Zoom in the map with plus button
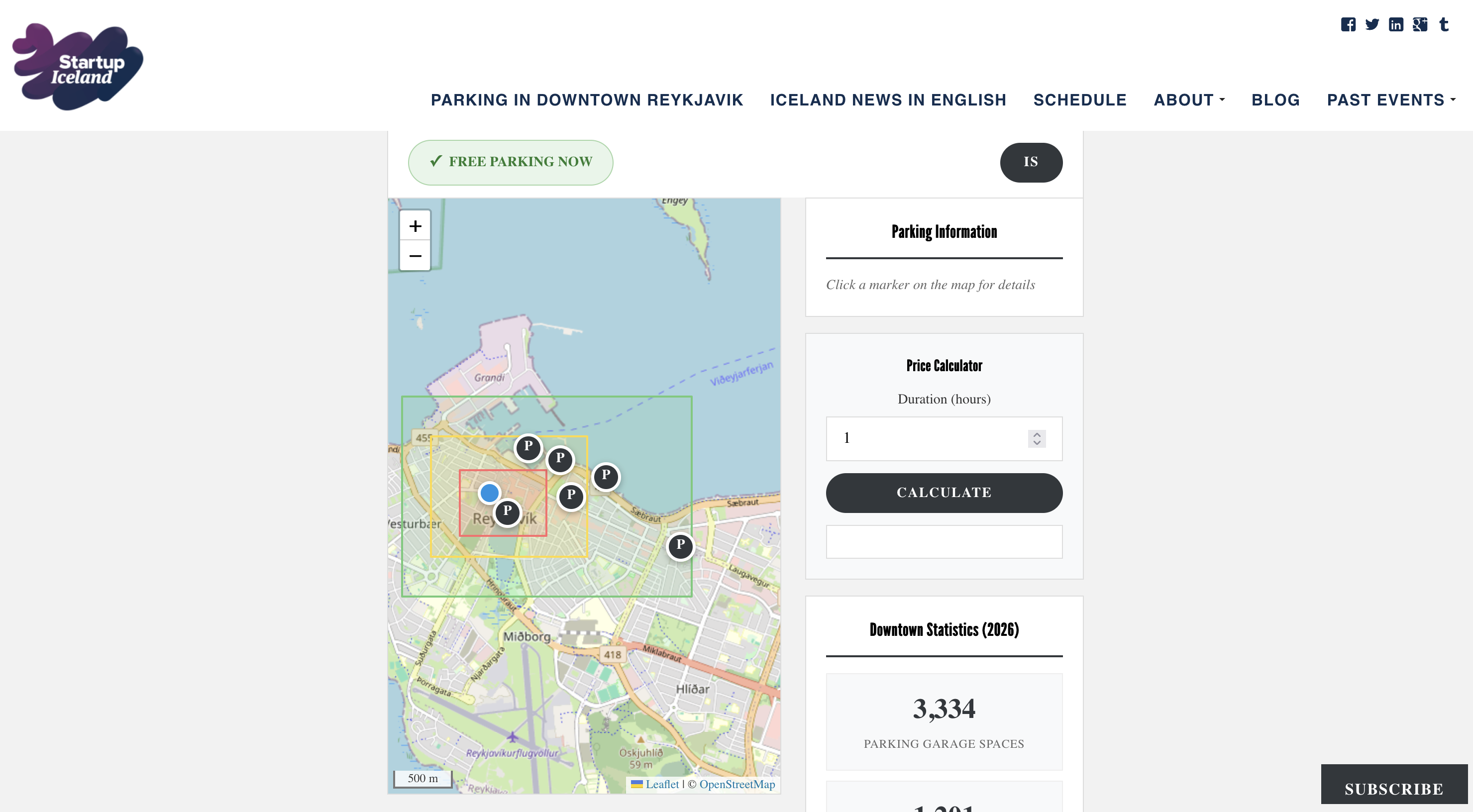The width and height of the screenshot is (1473, 812). coord(415,226)
